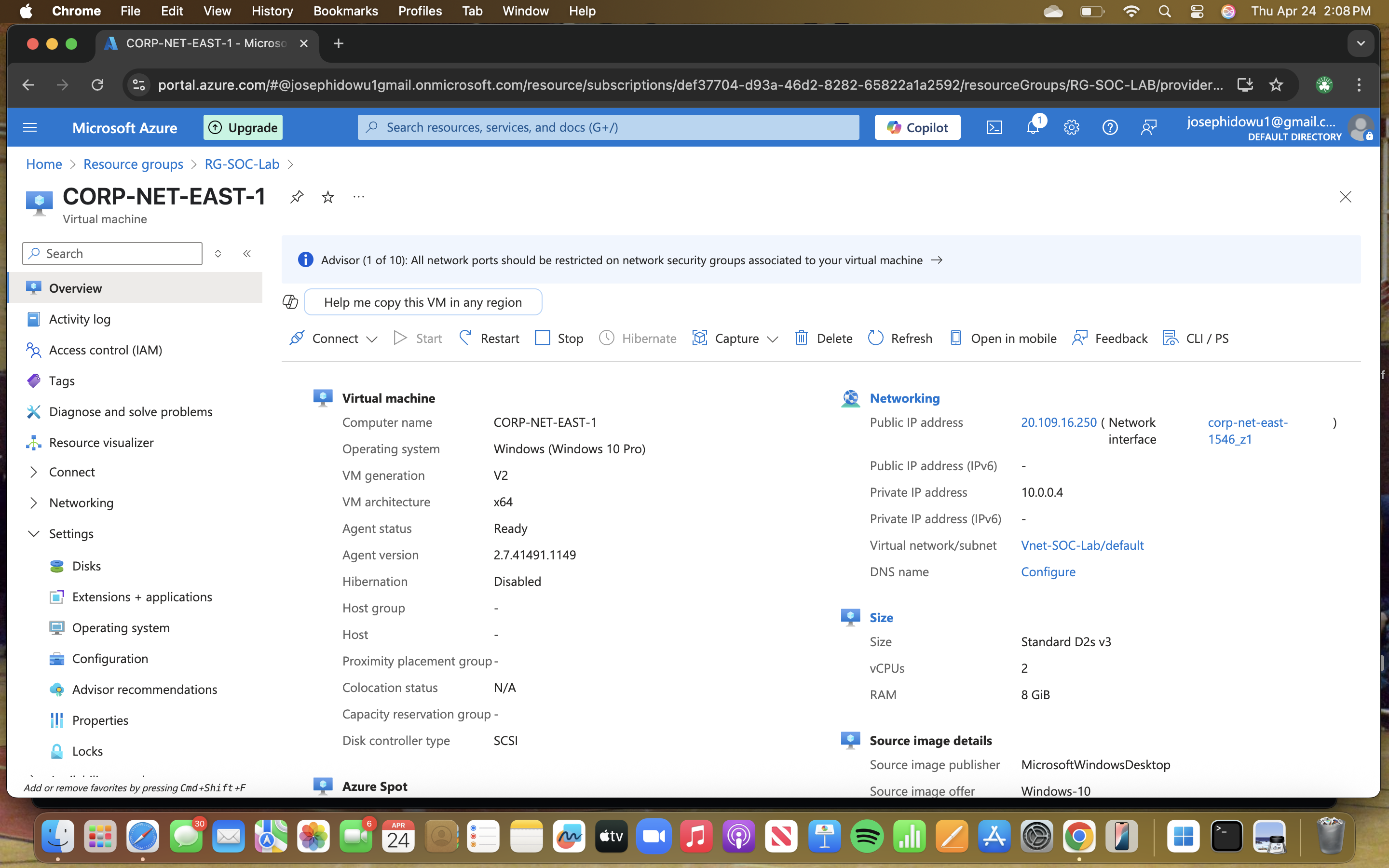Open Chrome's Bookmarks menu
1389x868 pixels.
345,11
